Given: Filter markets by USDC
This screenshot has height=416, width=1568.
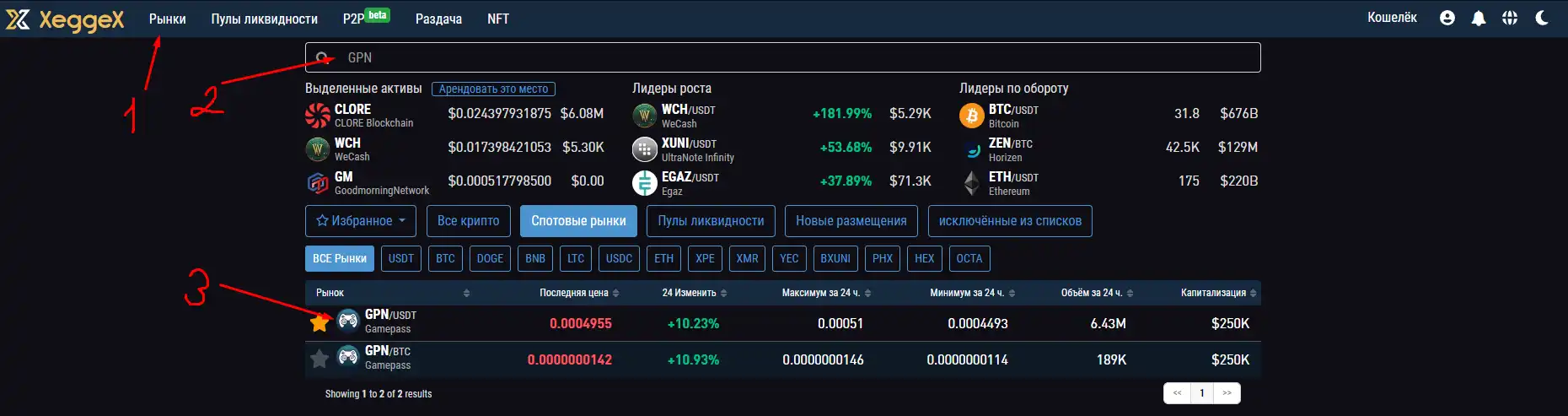Looking at the screenshot, I should pyautogui.click(x=619, y=258).
